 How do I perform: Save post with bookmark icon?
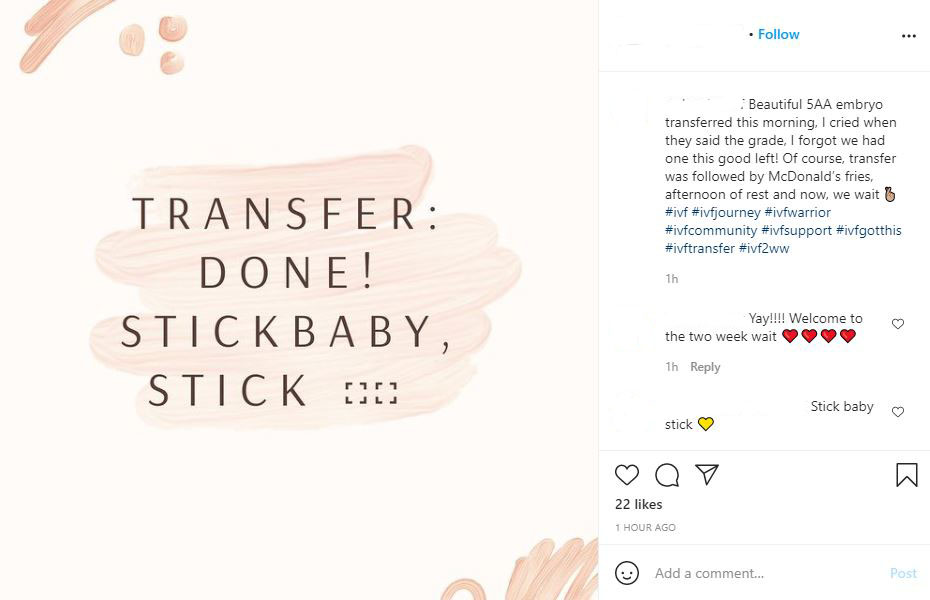pyautogui.click(x=906, y=475)
